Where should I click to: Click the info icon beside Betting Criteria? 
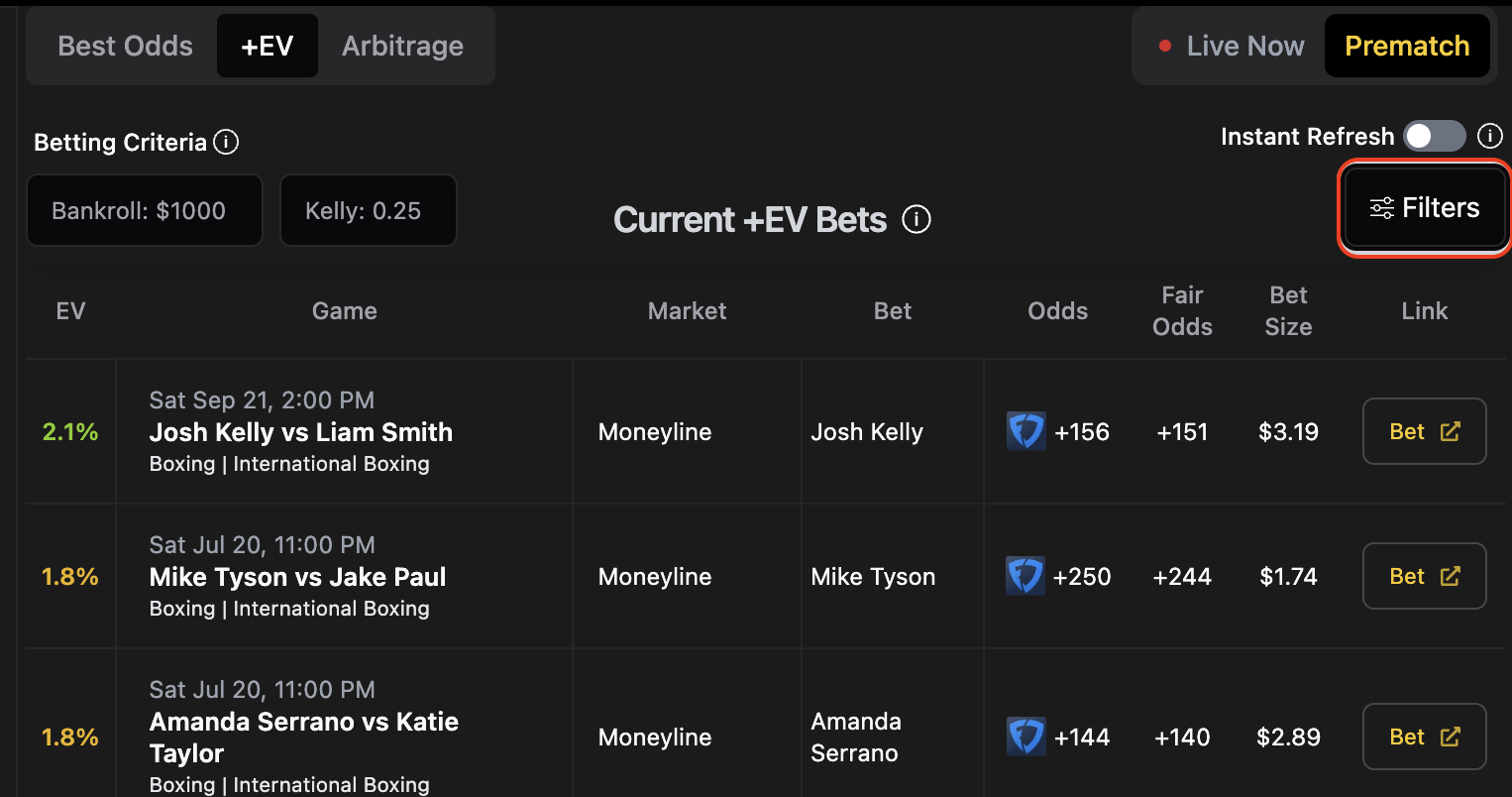226,142
